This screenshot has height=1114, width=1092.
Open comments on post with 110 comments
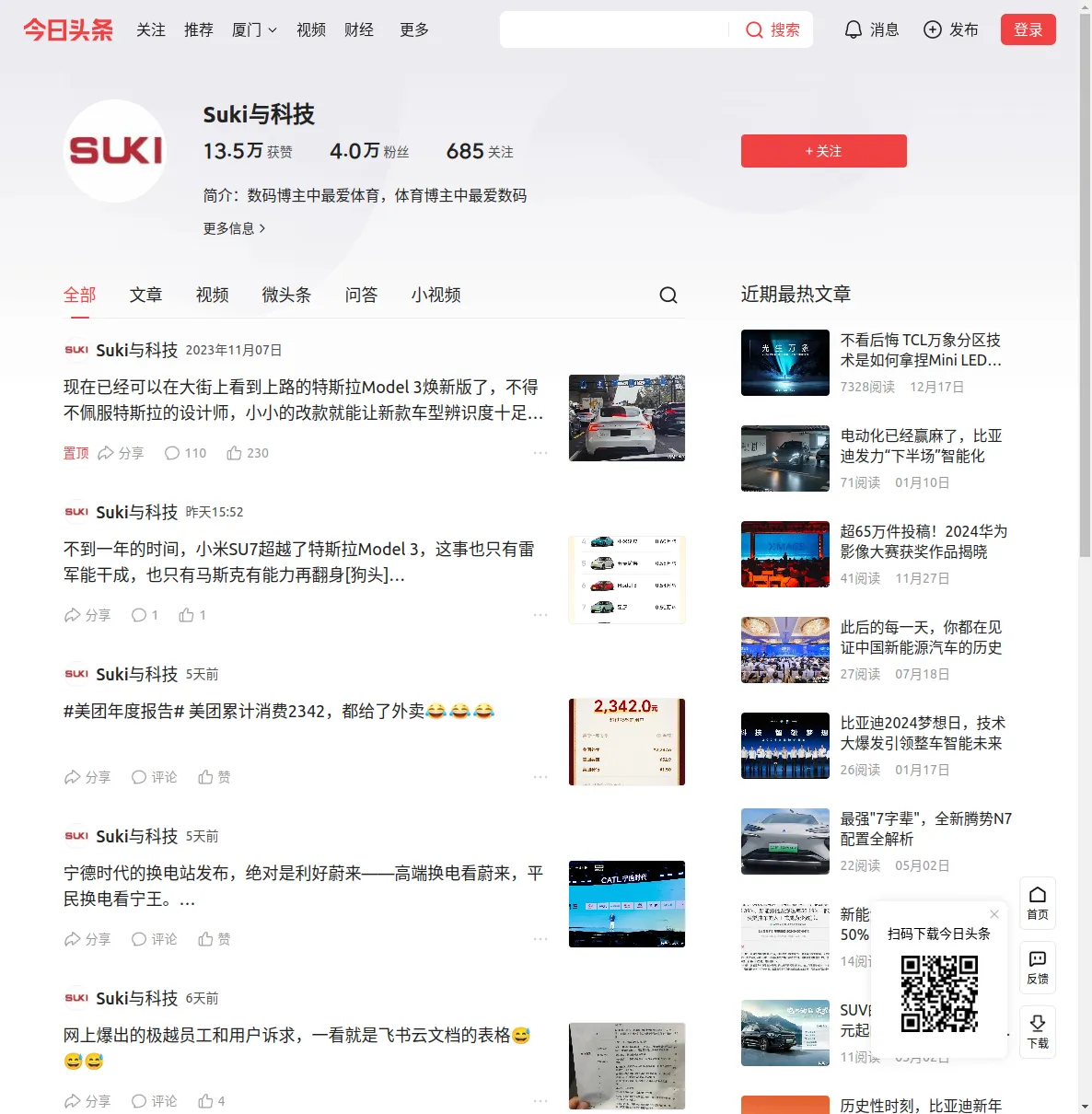point(185,453)
